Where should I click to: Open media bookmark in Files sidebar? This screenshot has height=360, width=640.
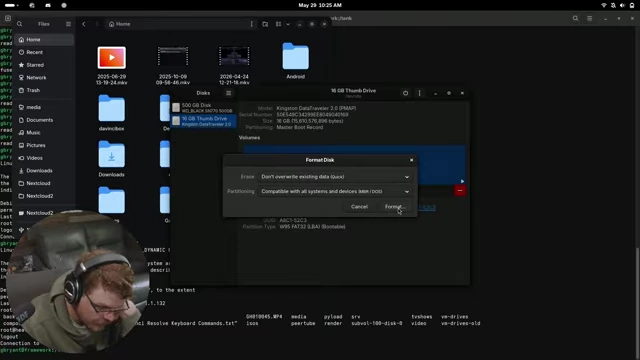(44, 107)
